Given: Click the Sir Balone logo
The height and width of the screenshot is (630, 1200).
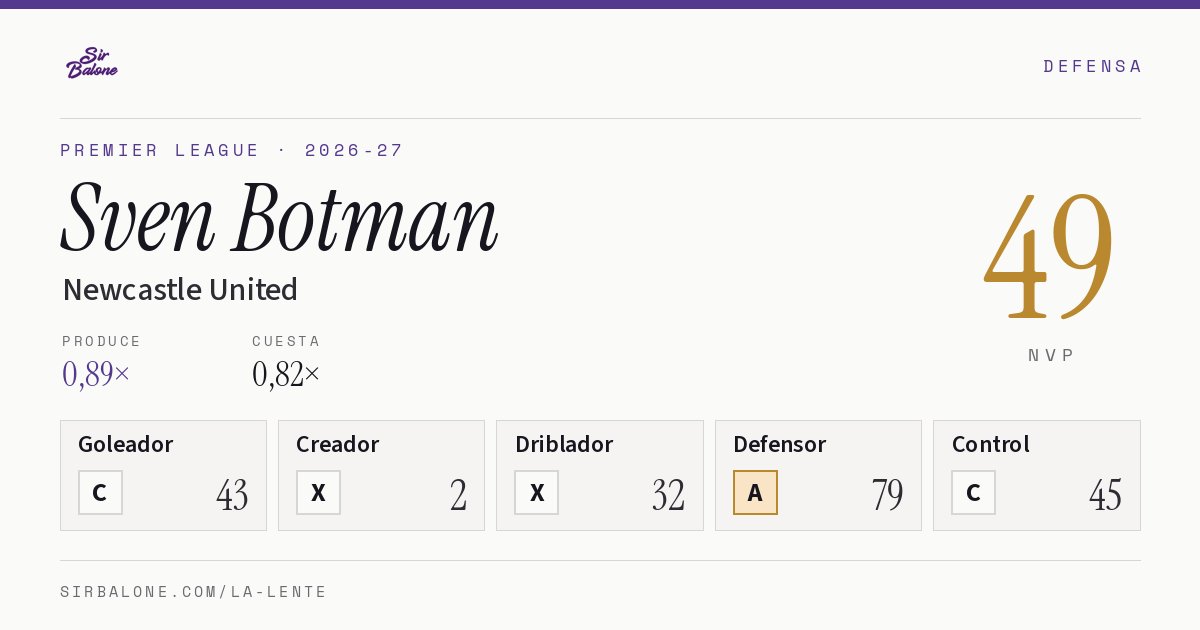Looking at the screenshot, I should tap(92, 63).
